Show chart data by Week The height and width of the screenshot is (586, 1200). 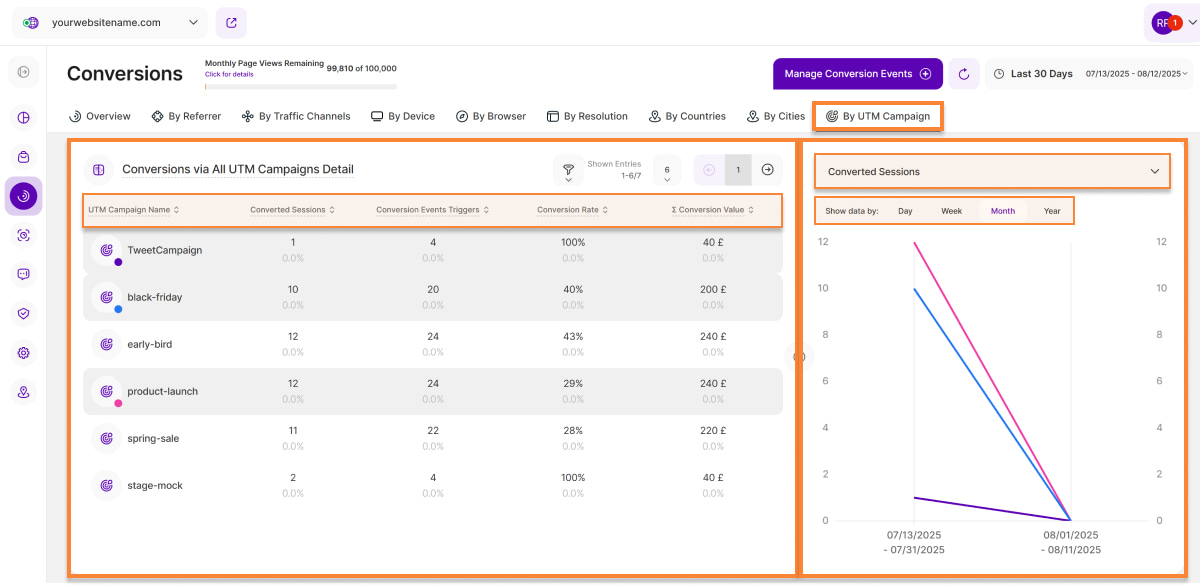click(x=951, y=211)
